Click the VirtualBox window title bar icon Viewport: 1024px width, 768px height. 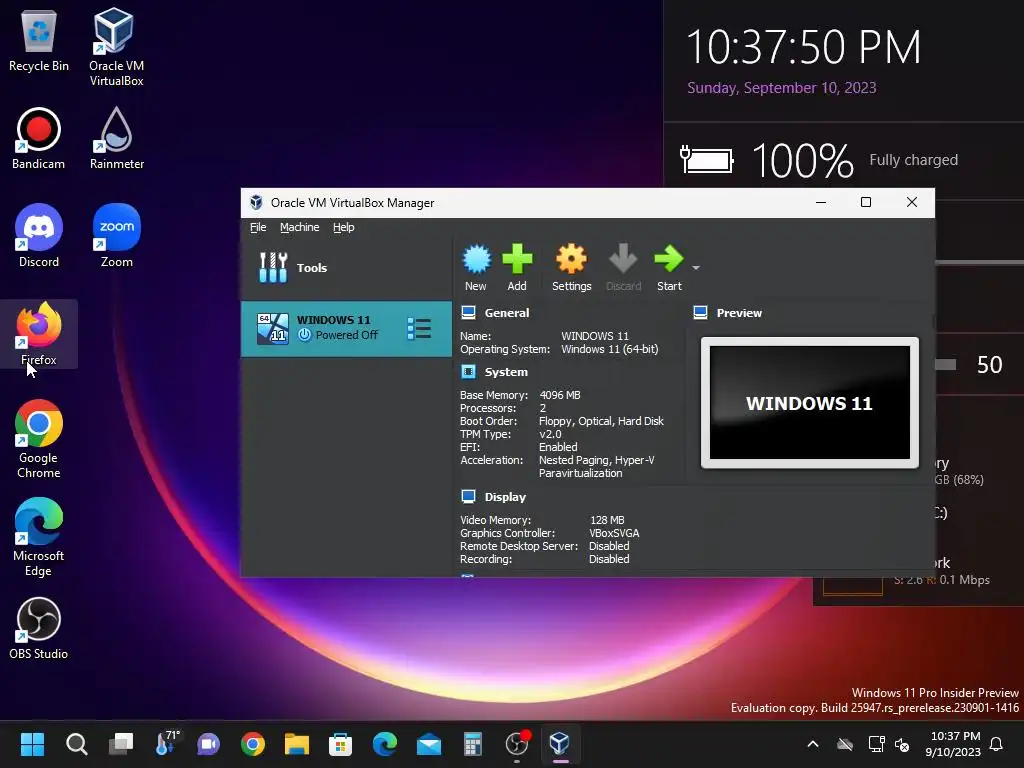[x=256, y=202]
